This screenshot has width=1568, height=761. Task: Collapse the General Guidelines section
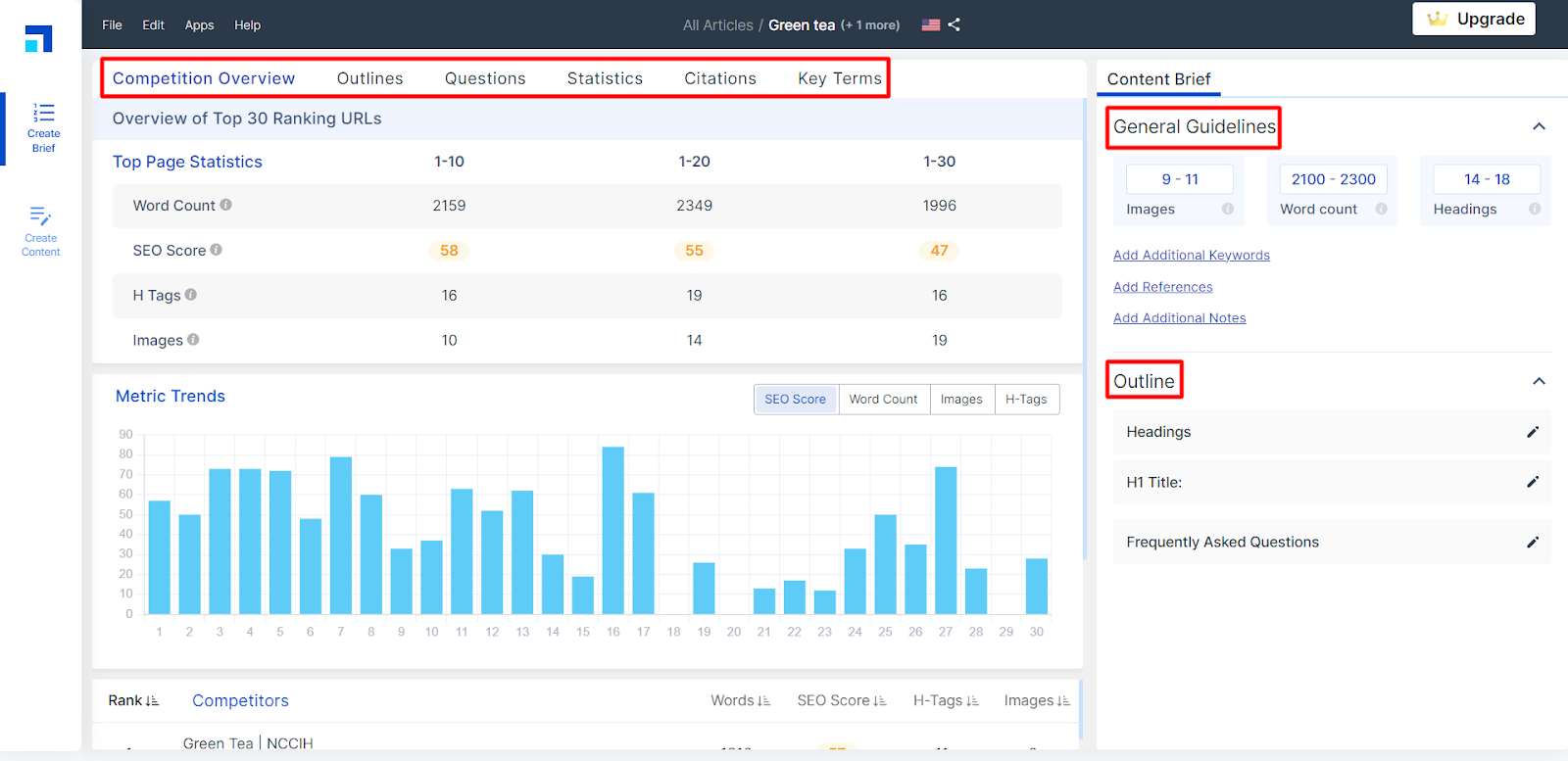[x=1539, y=126]
